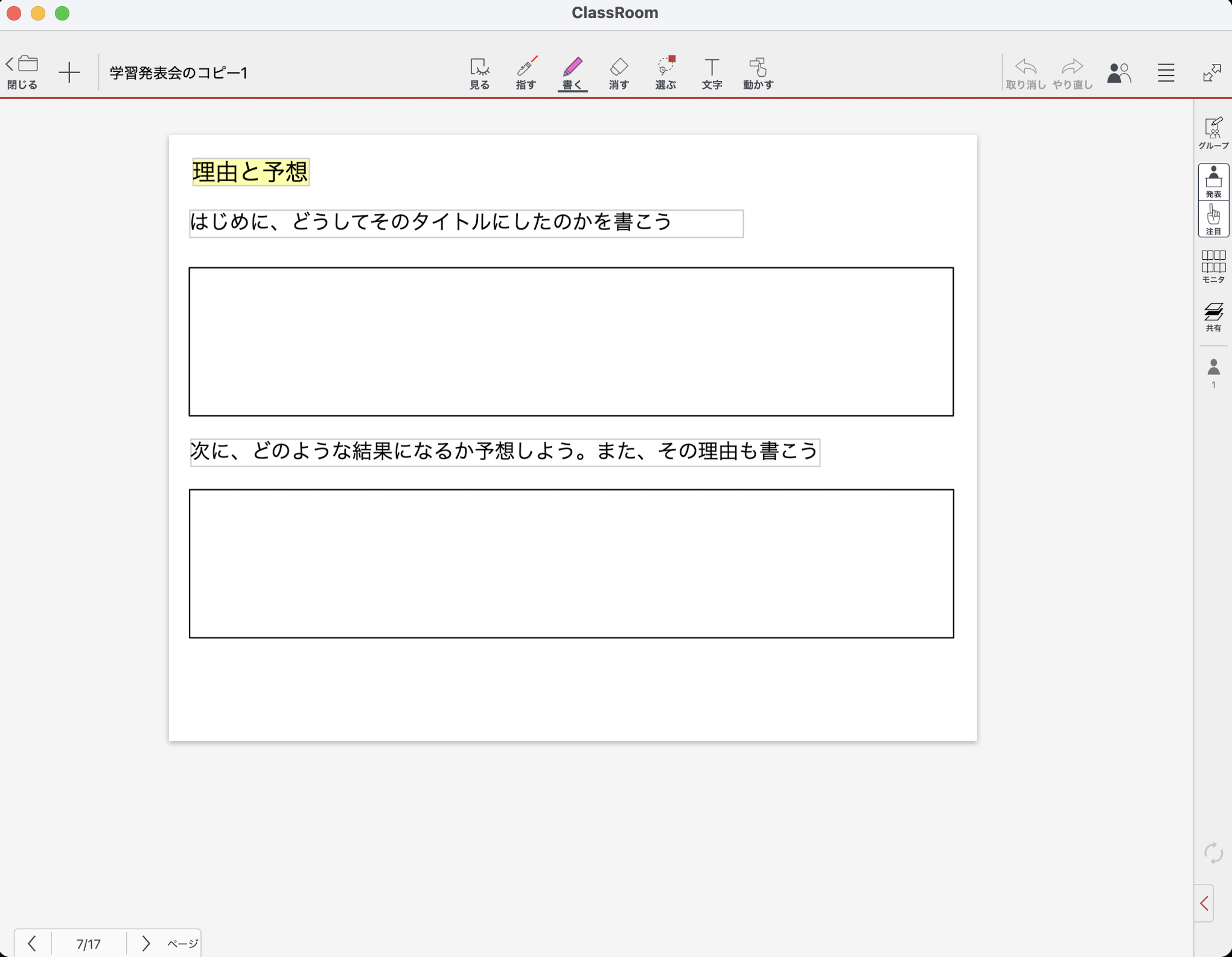Go to the next page arrow
Image resolution: width=1232 pixels, height=957 pixels.
coord(145,943)
